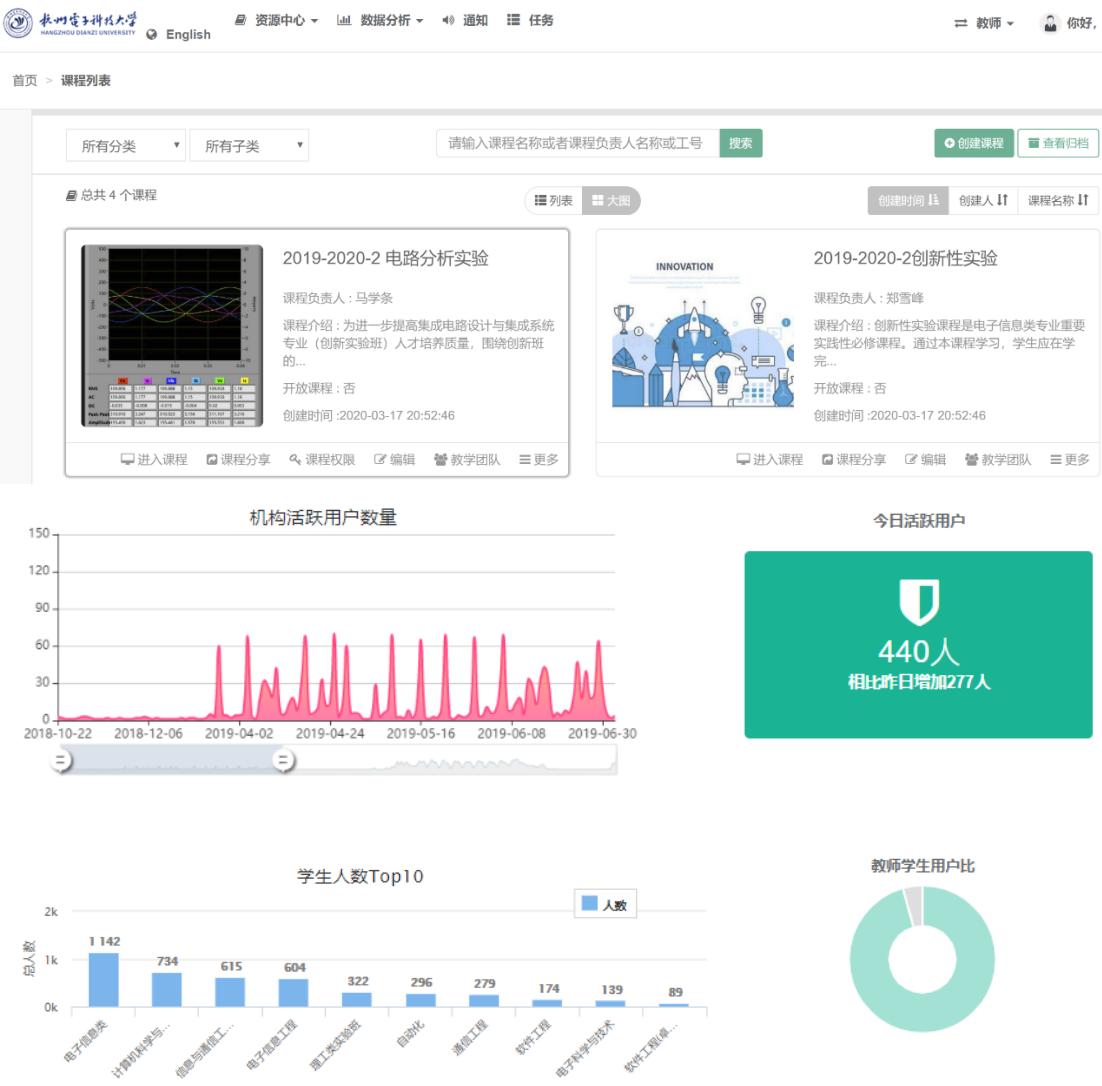Image resolution: width=1102 pixels, height=1086 pixels.
Task: Click the globe icon beside English
Action: tap(152, 34)
